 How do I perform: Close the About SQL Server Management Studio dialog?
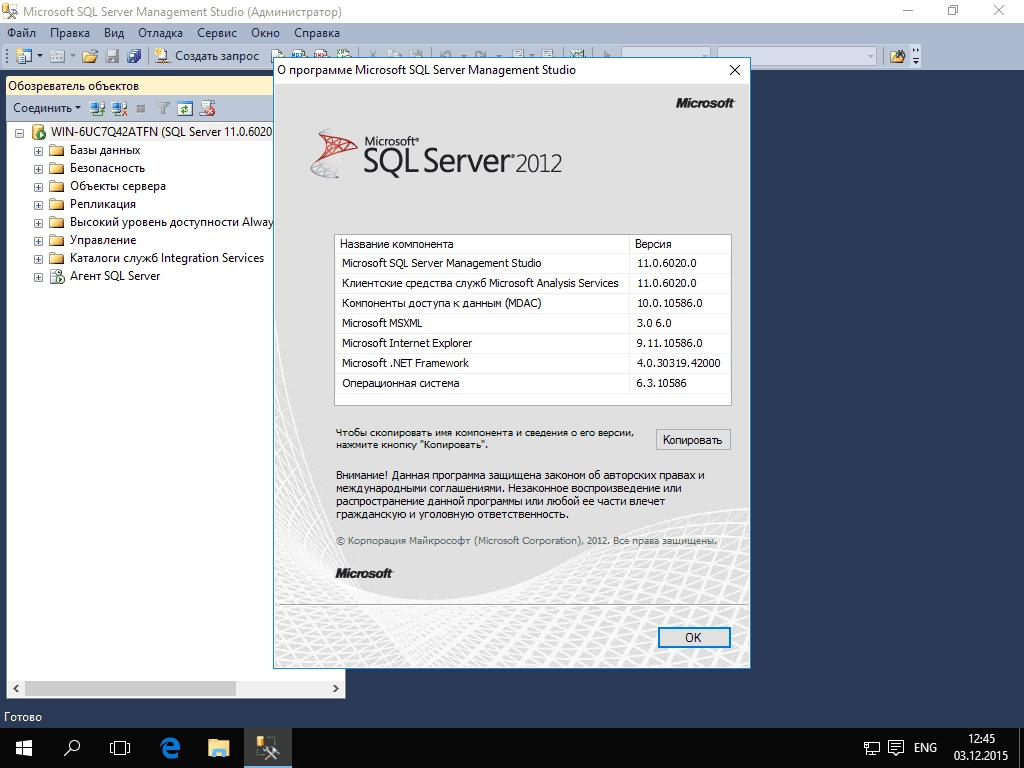(x=735, y=70)
